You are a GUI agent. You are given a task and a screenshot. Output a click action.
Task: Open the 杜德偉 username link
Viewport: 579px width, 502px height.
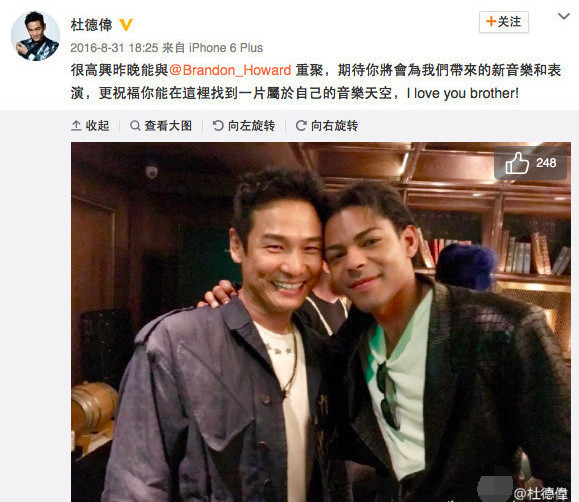[x=91, y=25]
